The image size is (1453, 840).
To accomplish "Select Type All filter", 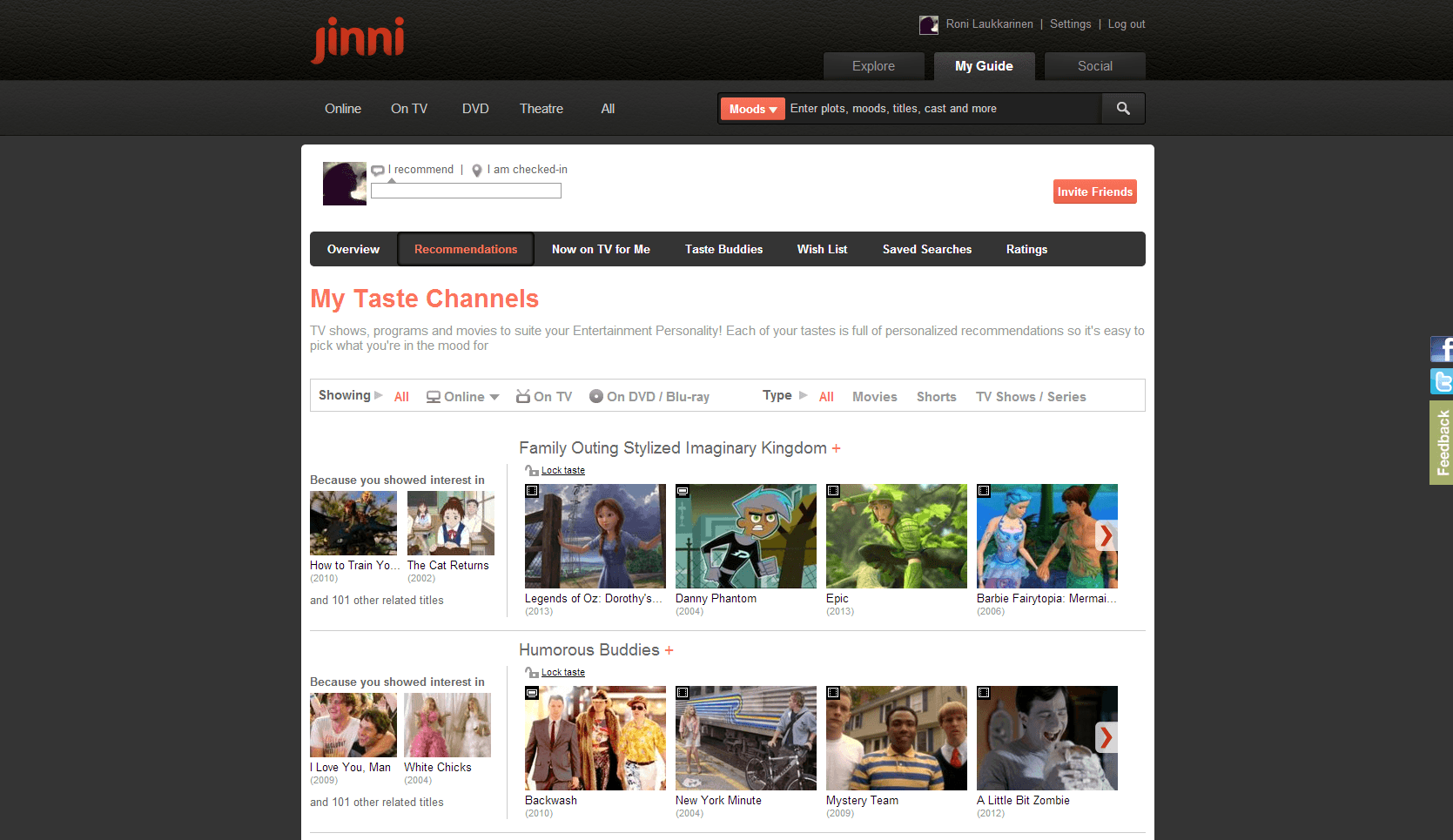I will pos(826,397).
